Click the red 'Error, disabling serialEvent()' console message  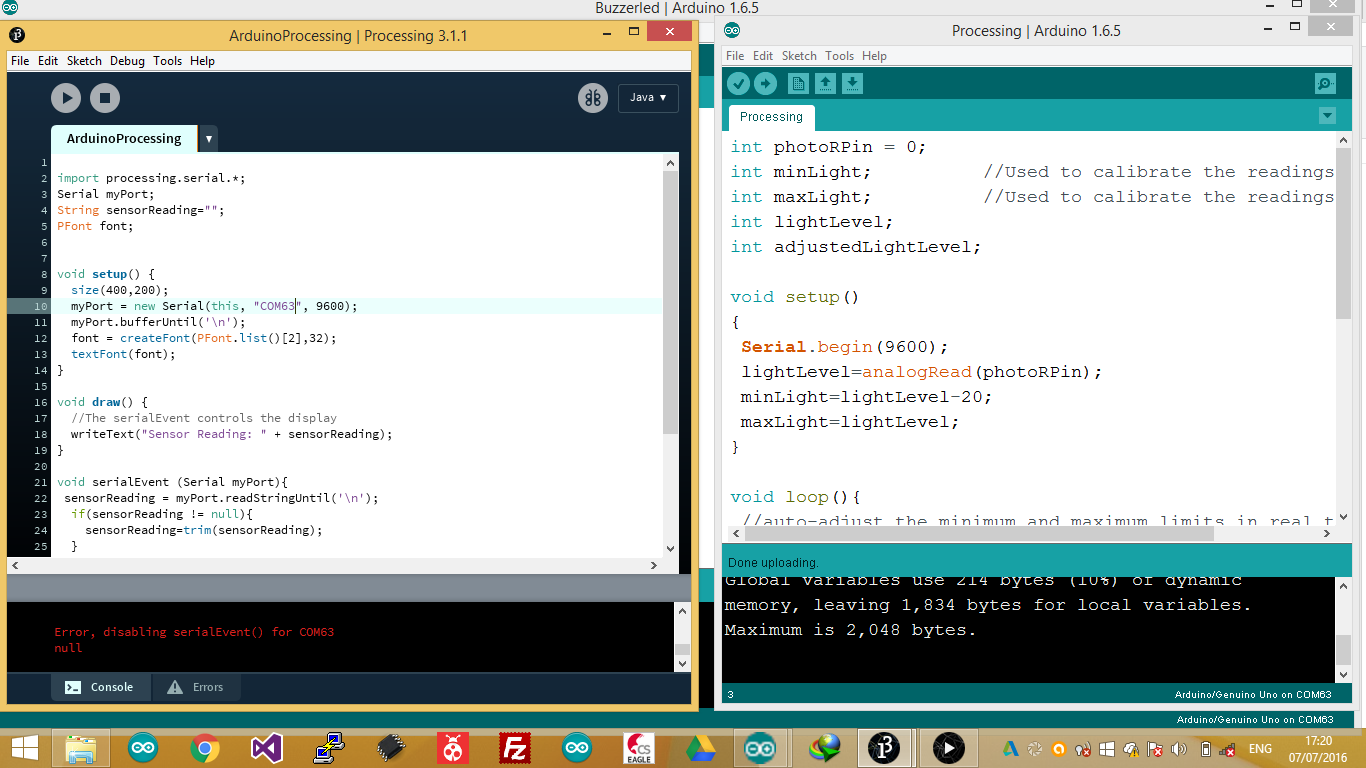coord(194,632)
